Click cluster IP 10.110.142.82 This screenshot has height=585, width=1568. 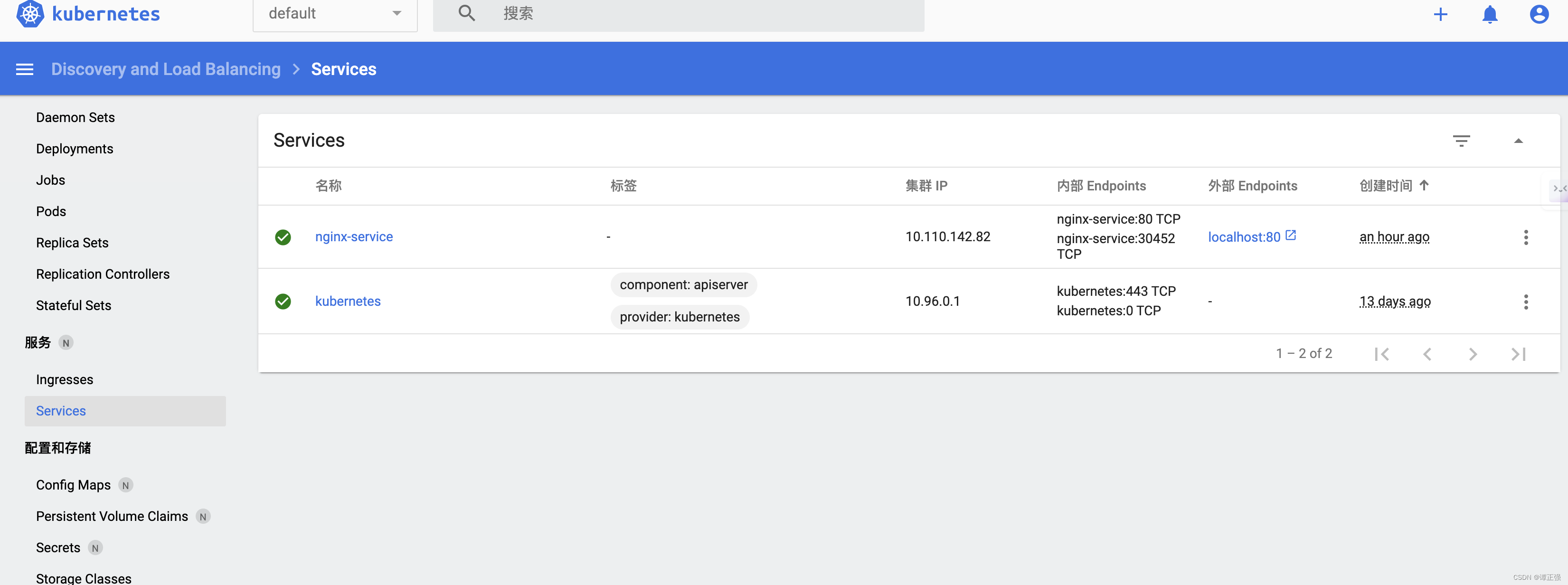point(947,237)
